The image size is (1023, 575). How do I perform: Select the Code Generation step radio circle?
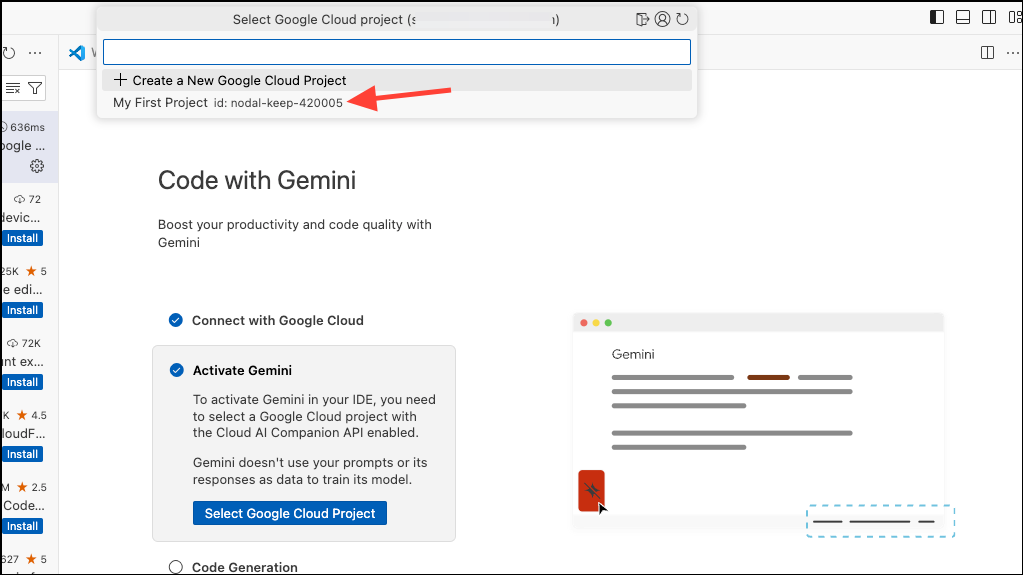coord(176,567)
